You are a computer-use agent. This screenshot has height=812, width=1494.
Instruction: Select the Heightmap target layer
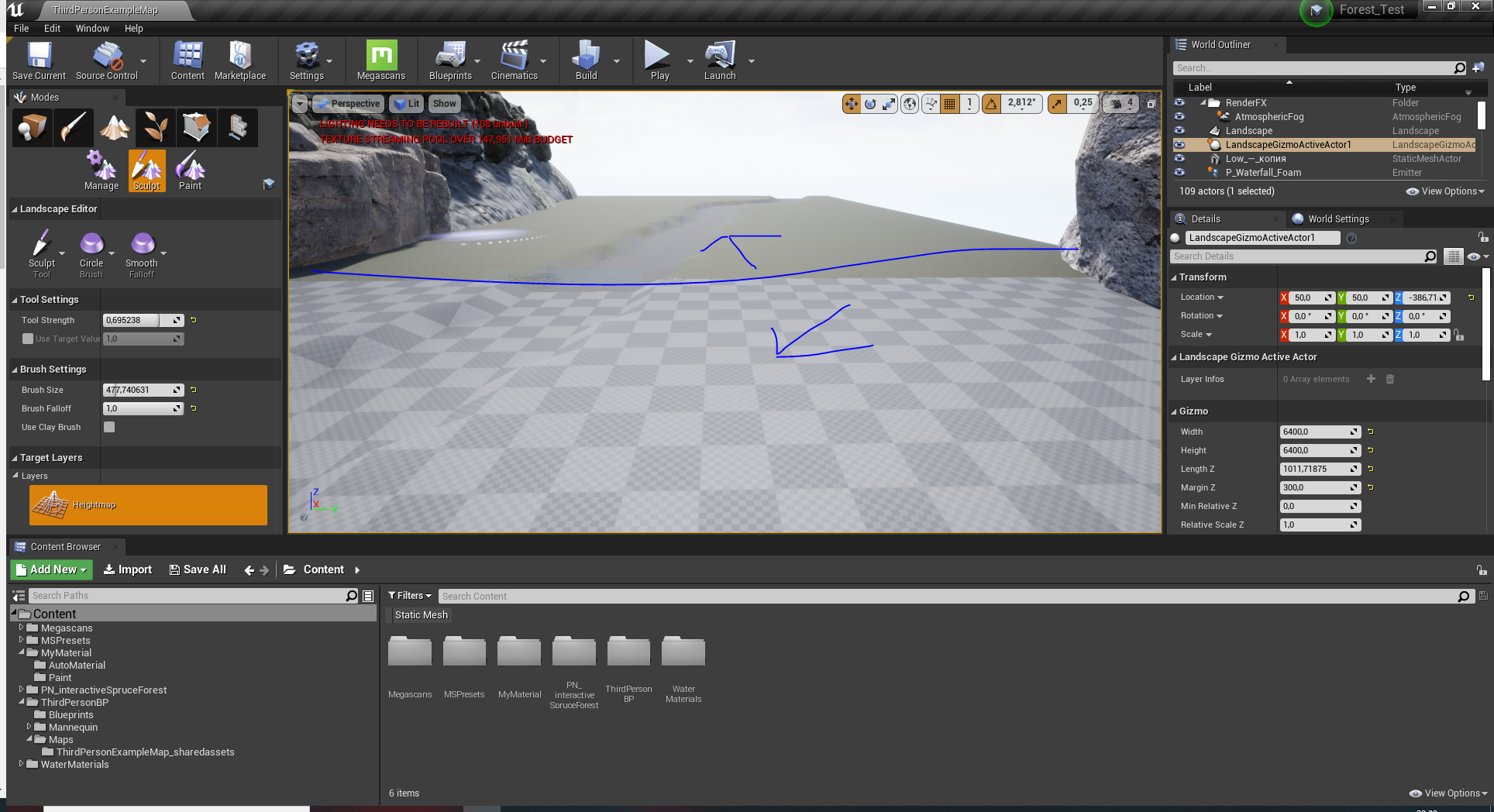(x=148, y=505)
